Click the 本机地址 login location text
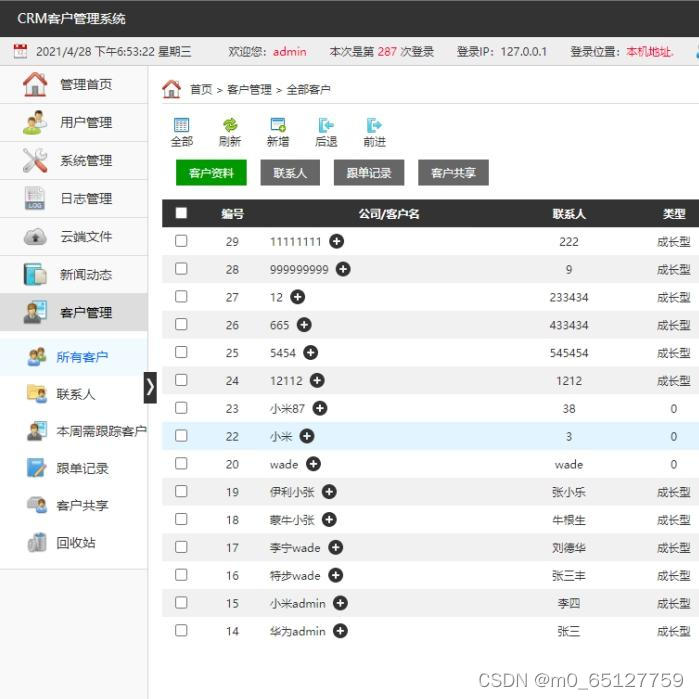 tap(650, 52)
